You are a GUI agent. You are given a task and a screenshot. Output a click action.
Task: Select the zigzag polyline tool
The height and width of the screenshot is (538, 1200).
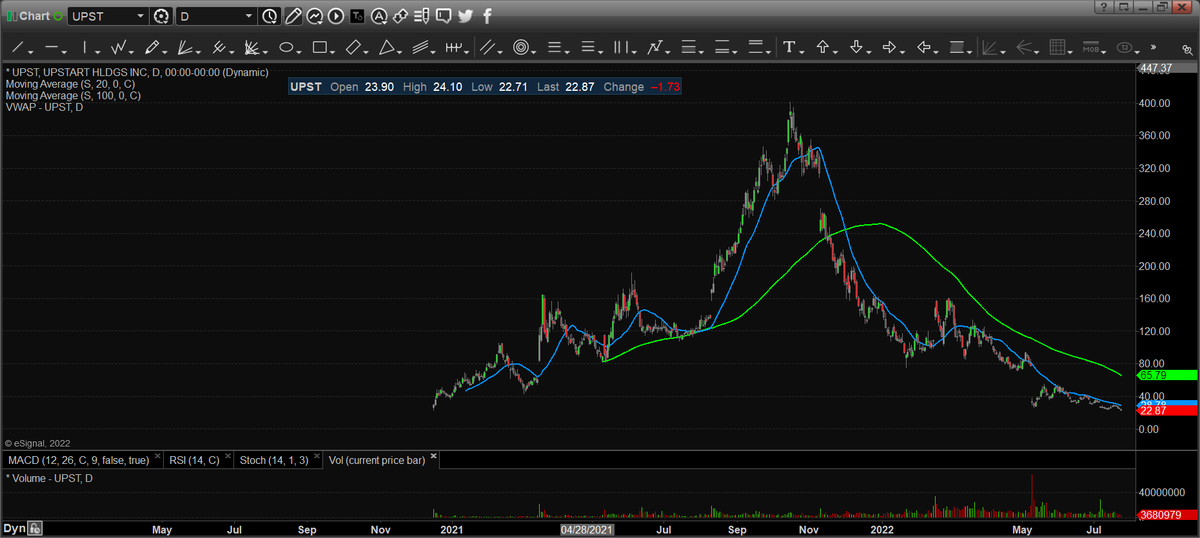pyautogui.click(x=118, y=47)
